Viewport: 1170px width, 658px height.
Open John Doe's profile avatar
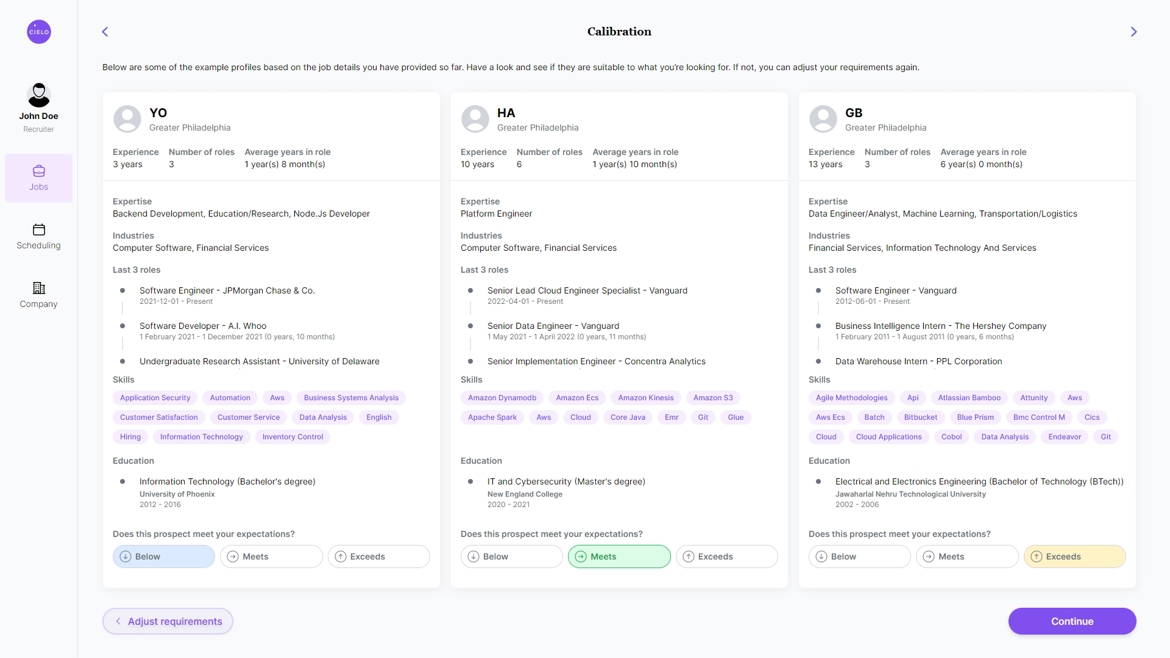[39, 95]
